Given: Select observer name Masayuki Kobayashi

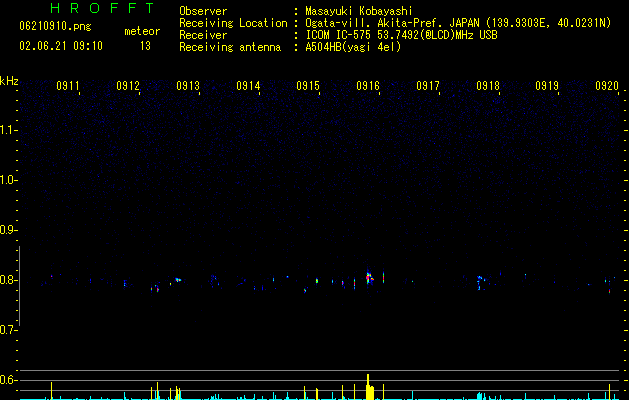Looking at the screenshot, I should (x=358, y=11).
